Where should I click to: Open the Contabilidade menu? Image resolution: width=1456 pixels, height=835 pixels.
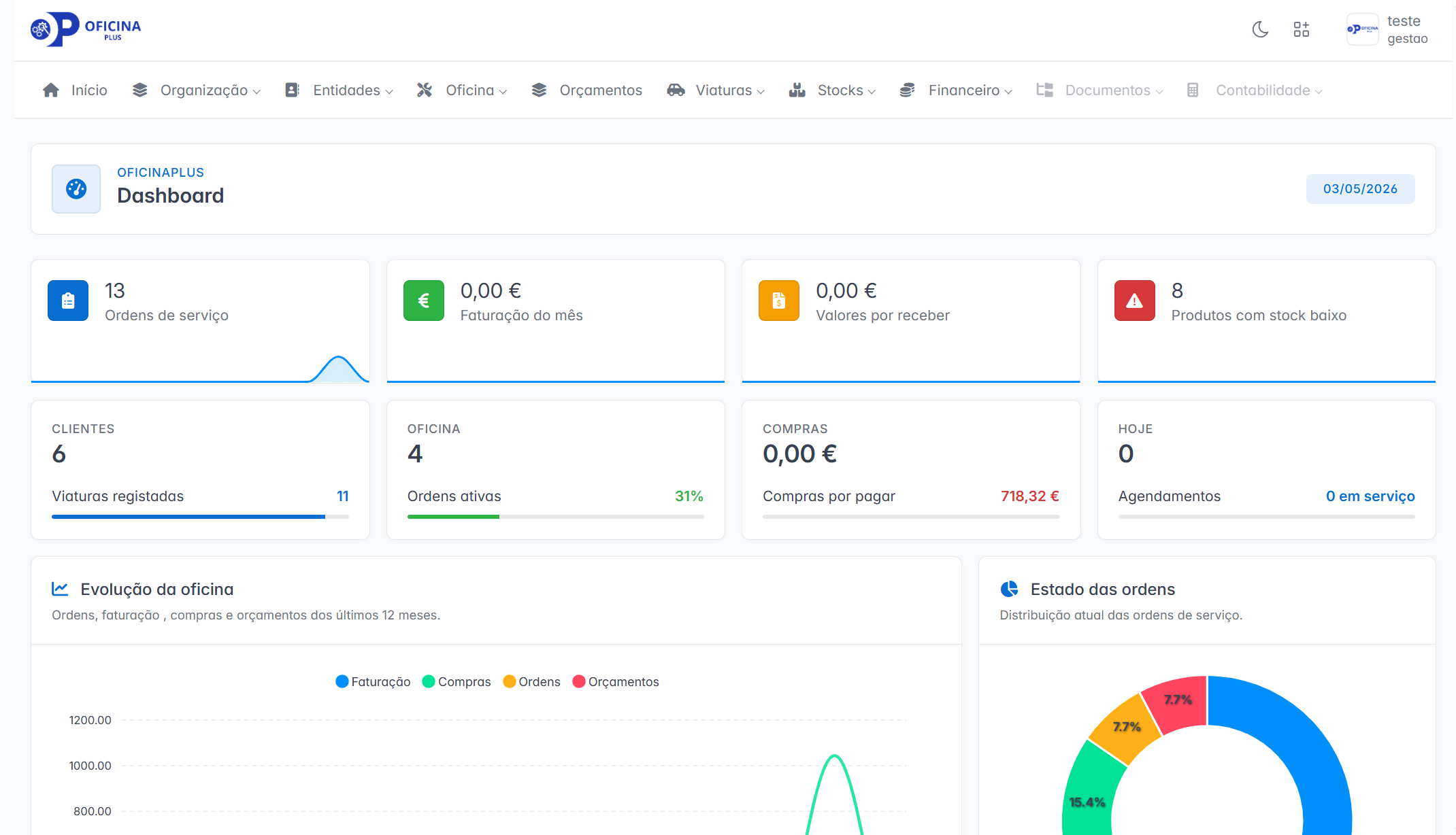coord(1263,90)
